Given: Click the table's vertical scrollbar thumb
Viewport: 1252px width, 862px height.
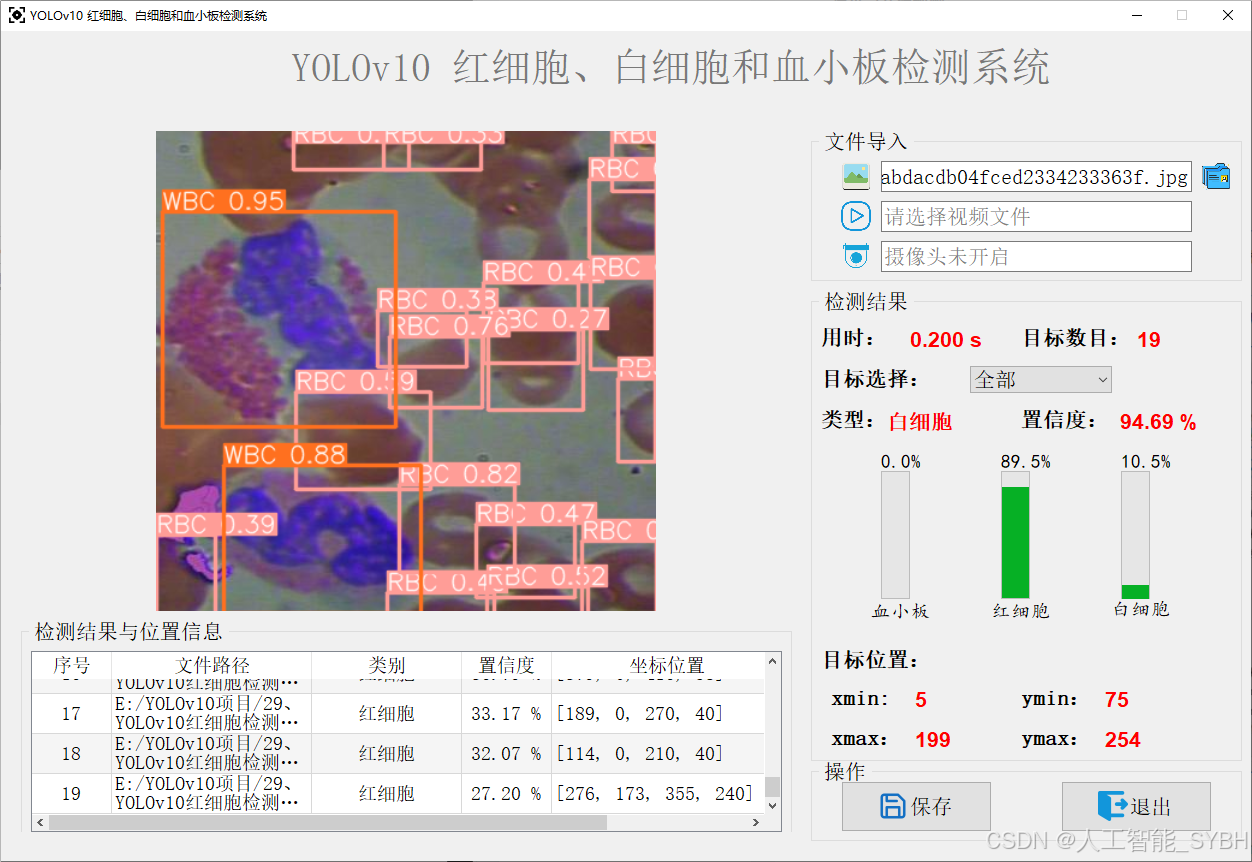Looking at the screenshot, I should [x=772, y=787].
